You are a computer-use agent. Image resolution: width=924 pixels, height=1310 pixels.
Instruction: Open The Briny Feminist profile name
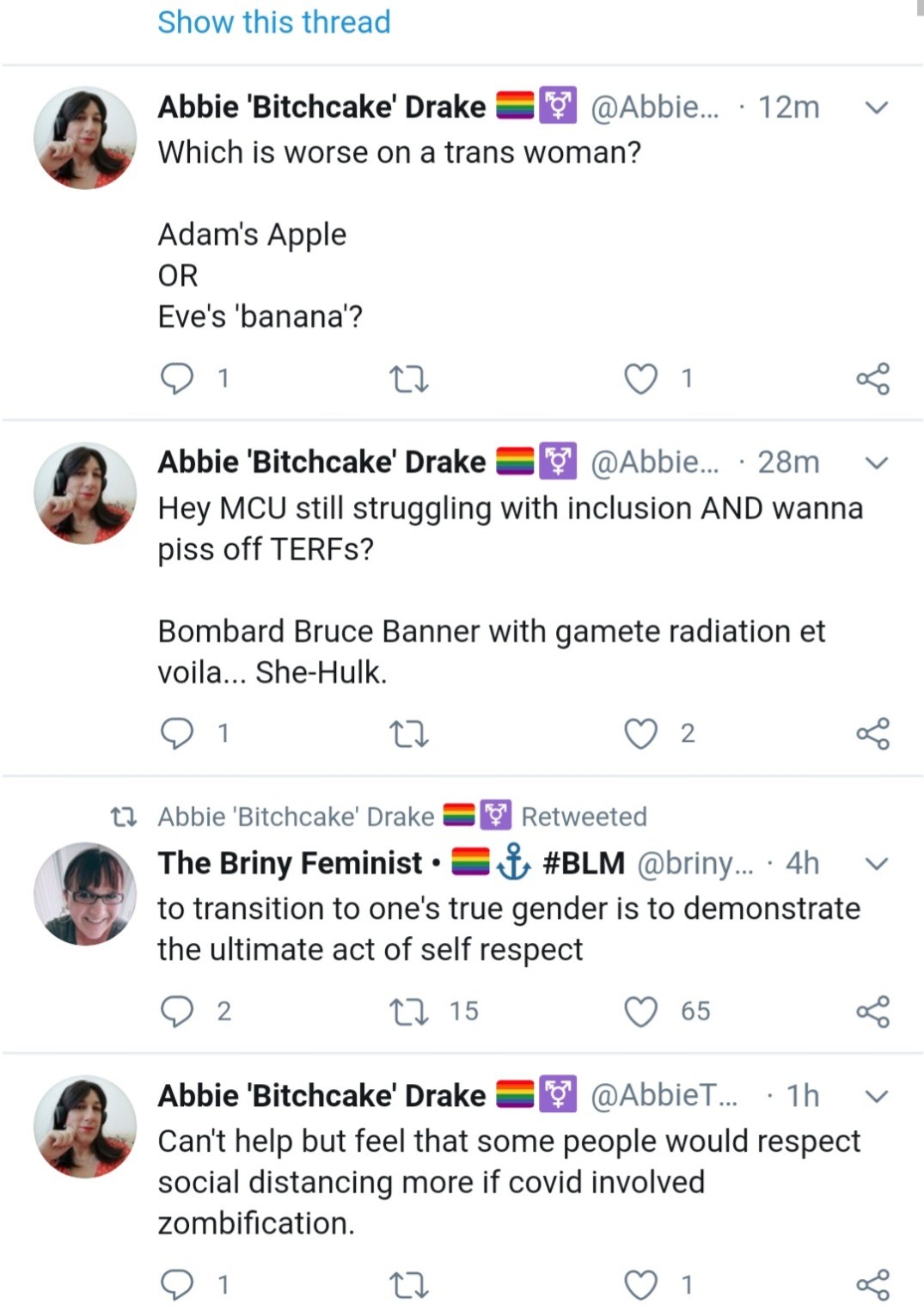(290, 863)
